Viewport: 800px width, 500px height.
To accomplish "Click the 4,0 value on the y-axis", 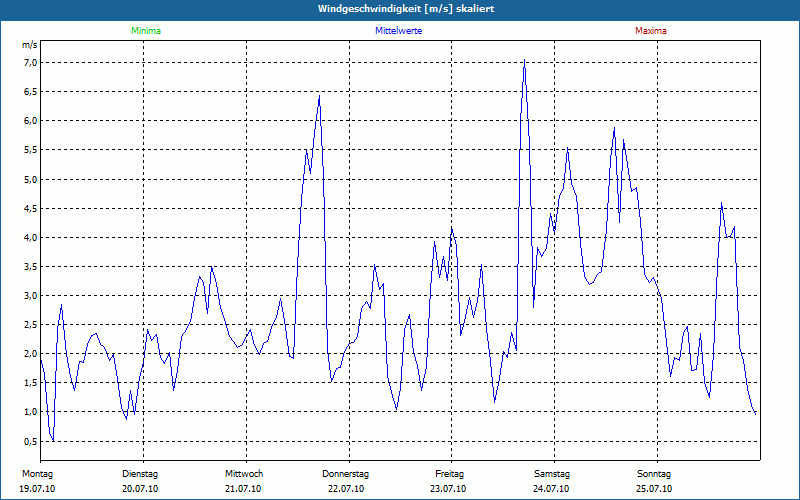I will tap(31, 238).
